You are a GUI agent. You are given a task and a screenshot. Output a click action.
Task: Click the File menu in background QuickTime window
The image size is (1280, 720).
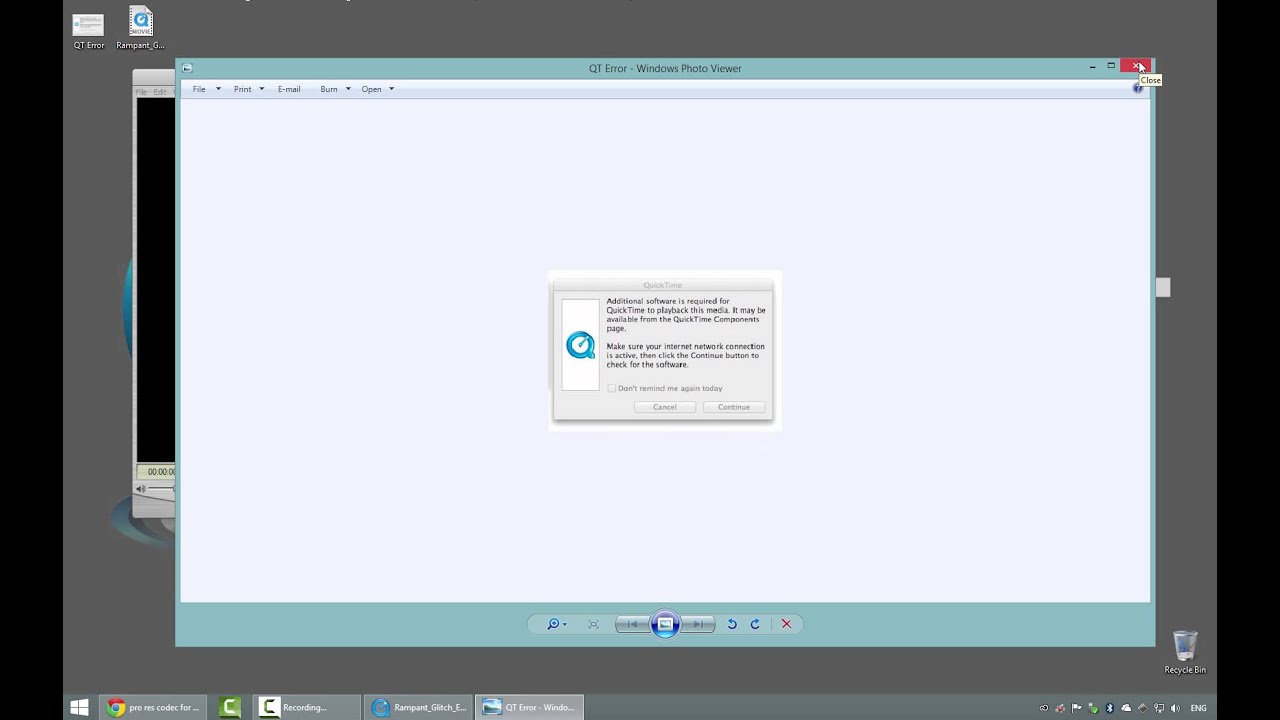pos(141,92)
